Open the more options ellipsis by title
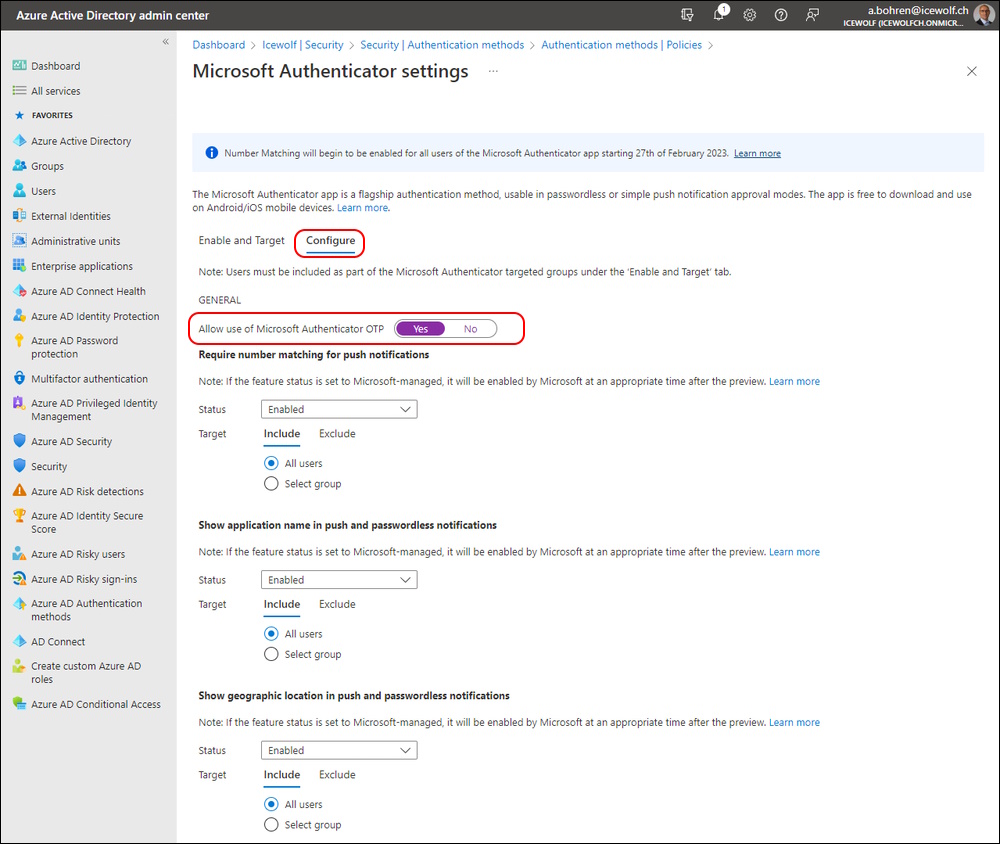The height and width of the screenshot is (844, 1000). 493,71
